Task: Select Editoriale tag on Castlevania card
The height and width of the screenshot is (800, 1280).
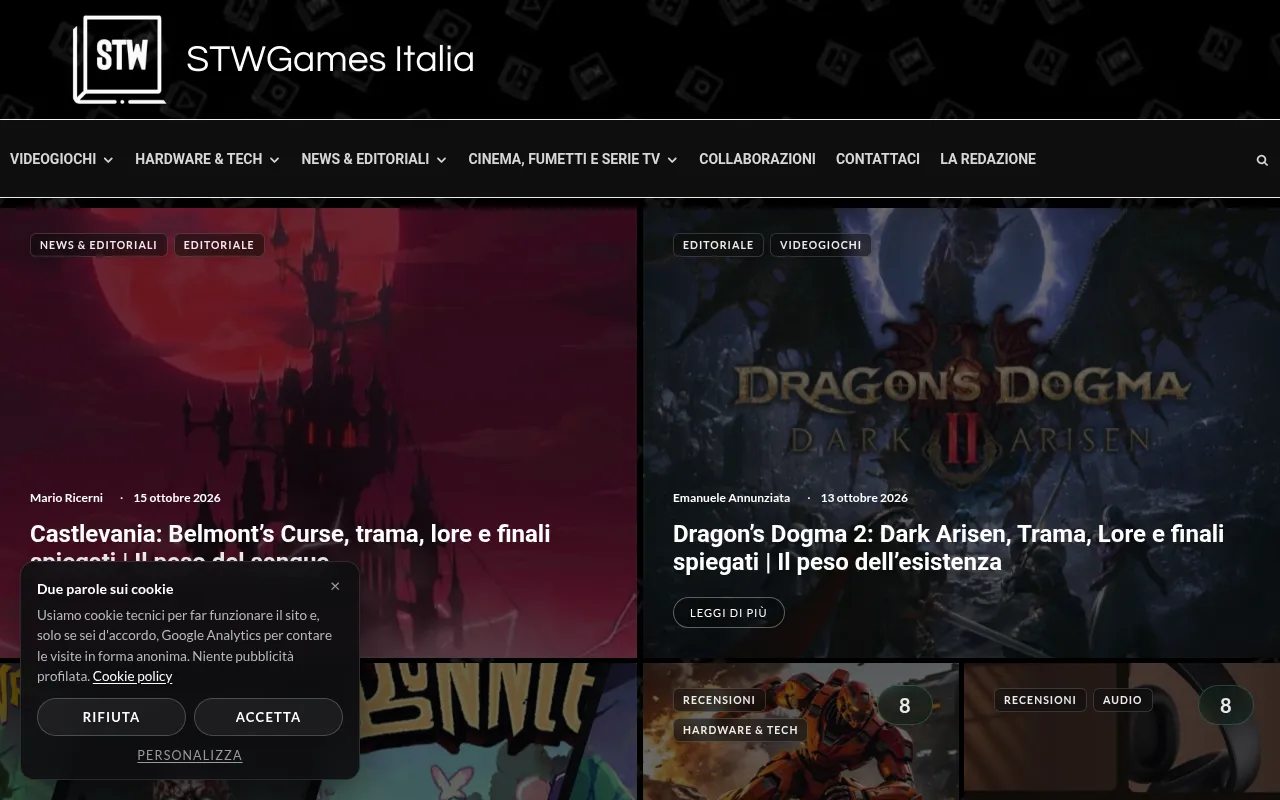Action: pos(219,245)
